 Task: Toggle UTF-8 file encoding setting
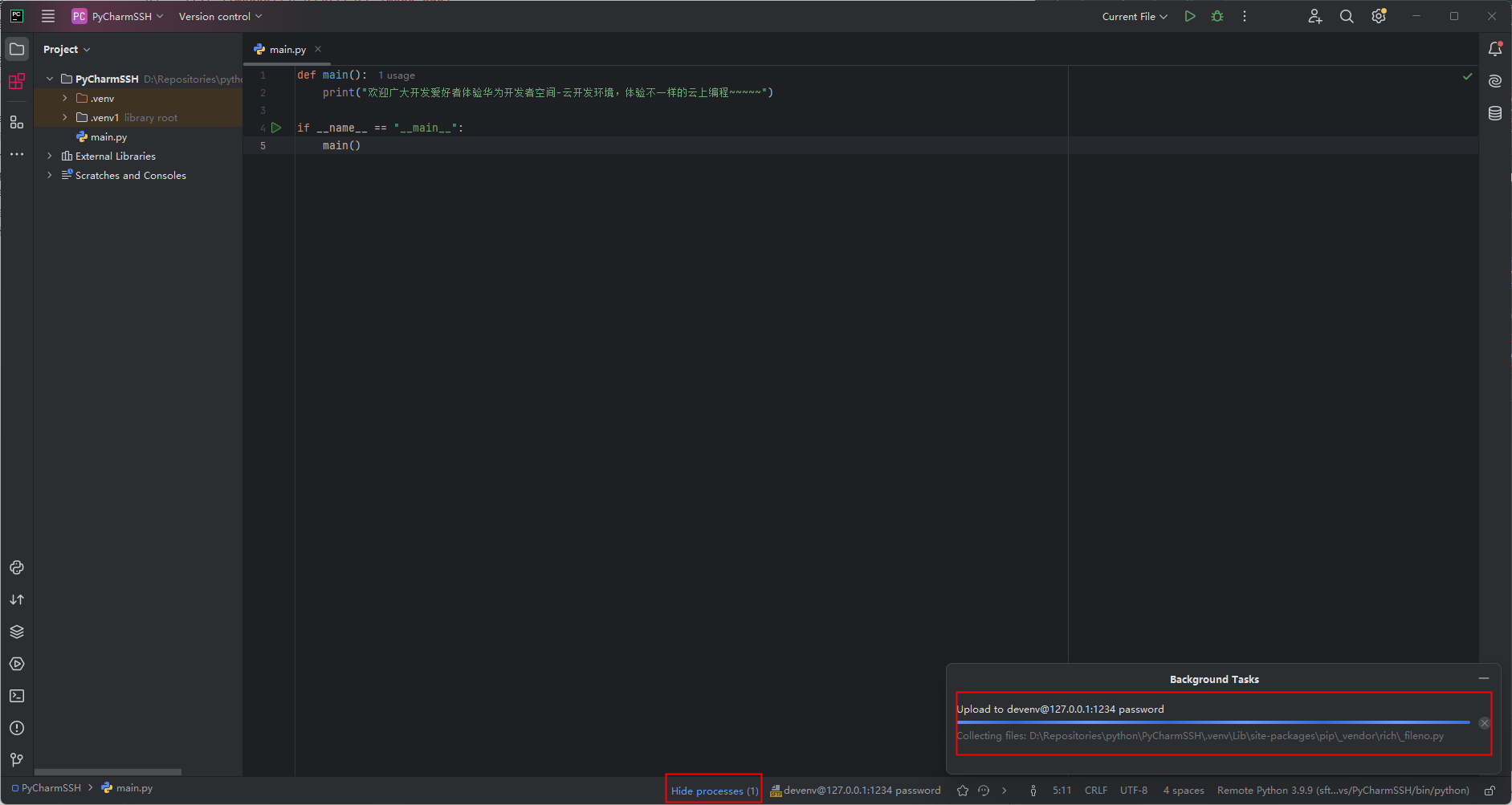[1134, 790]
